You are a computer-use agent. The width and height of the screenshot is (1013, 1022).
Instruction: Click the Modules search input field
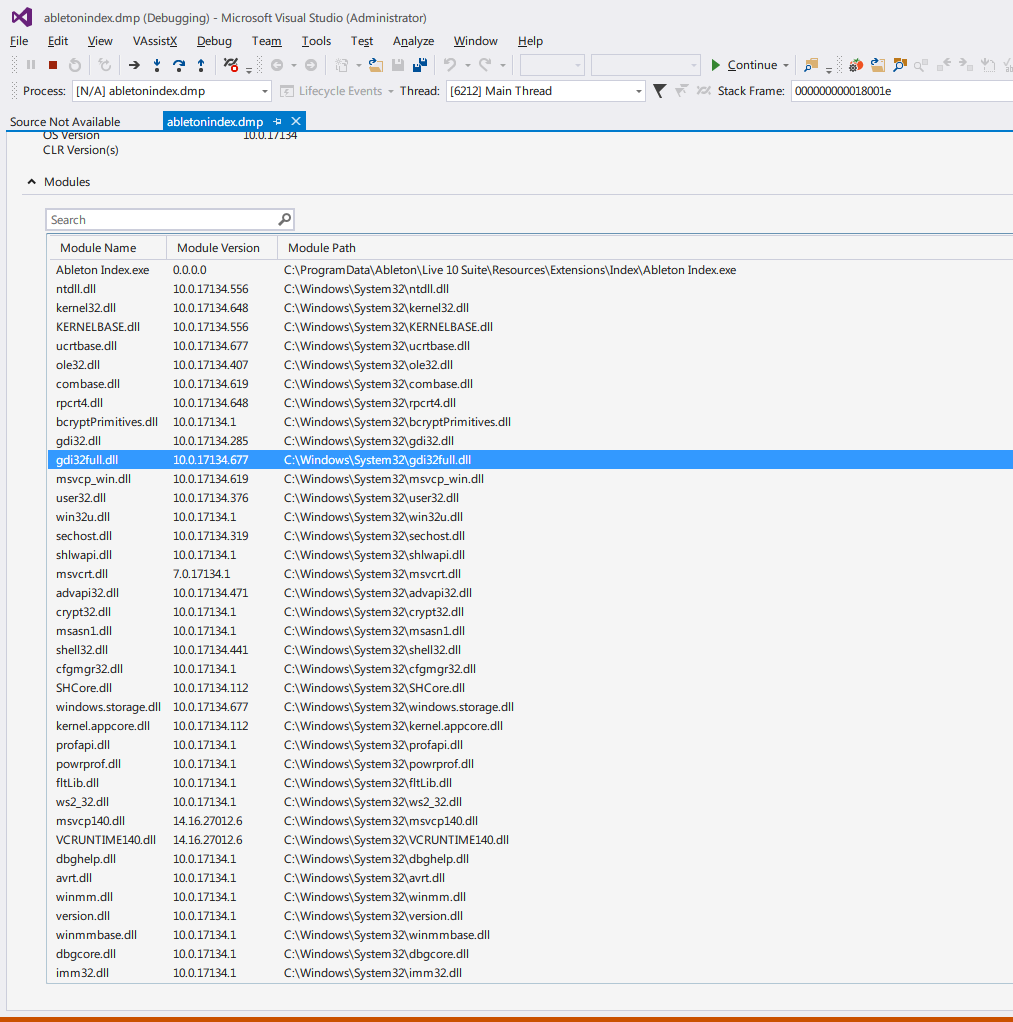(x=163, y=220)
